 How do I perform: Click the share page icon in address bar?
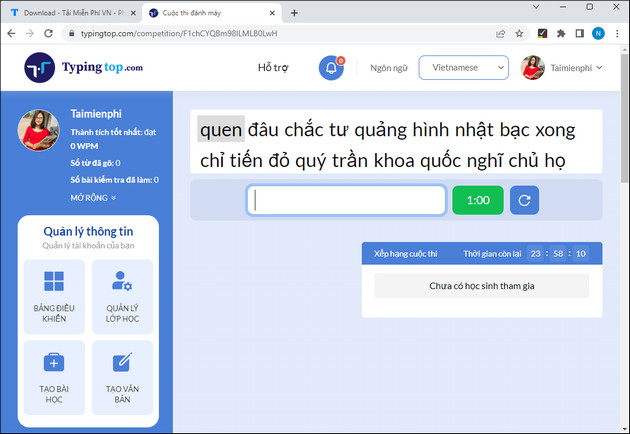coord(501,33)
